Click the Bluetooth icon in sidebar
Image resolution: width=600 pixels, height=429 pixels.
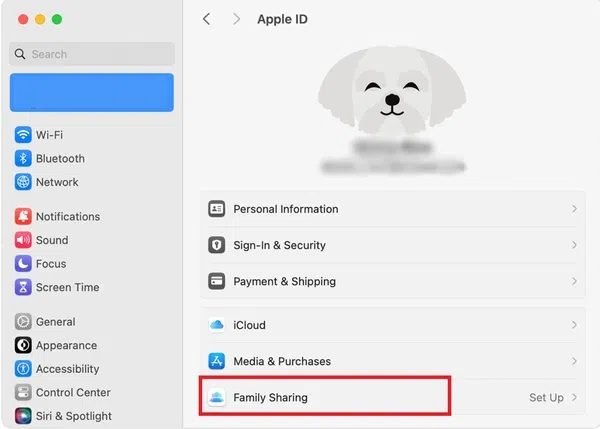[23, 158]
